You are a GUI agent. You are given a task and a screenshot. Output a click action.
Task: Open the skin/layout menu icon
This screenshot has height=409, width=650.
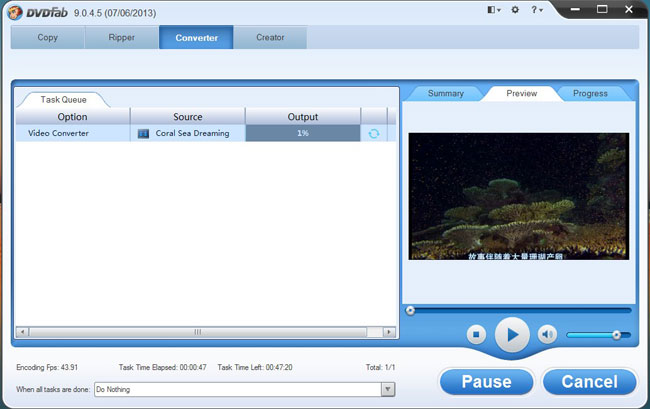pyautogui.click(x=493, y=10)
